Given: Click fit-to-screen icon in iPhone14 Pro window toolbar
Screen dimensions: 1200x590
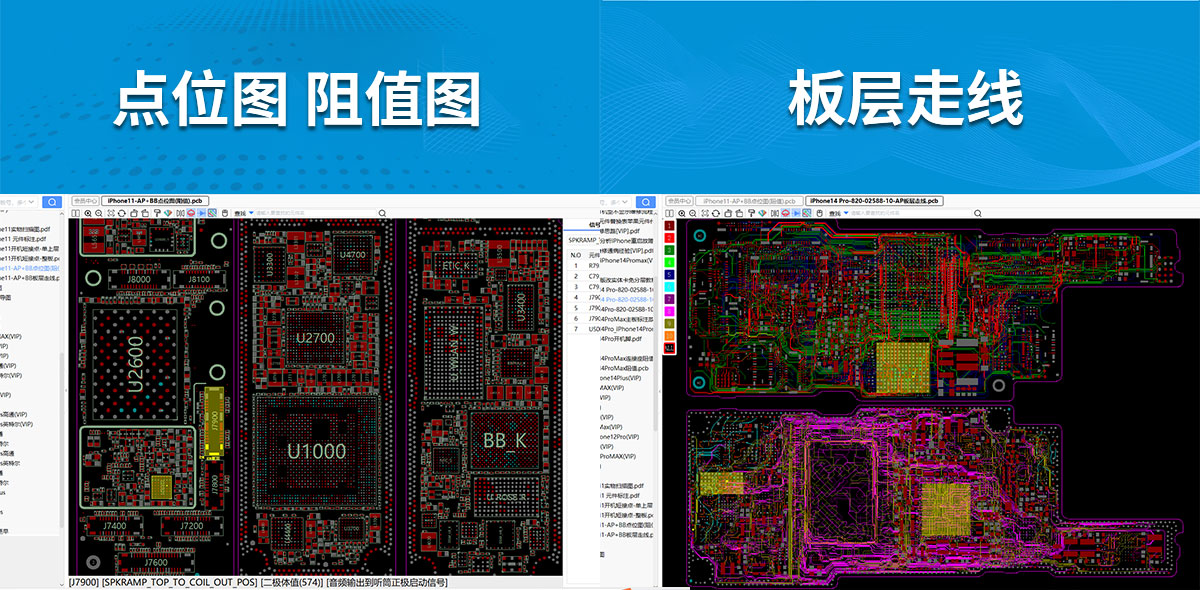Looking at the screenshot, I should [x=705, y=213].
